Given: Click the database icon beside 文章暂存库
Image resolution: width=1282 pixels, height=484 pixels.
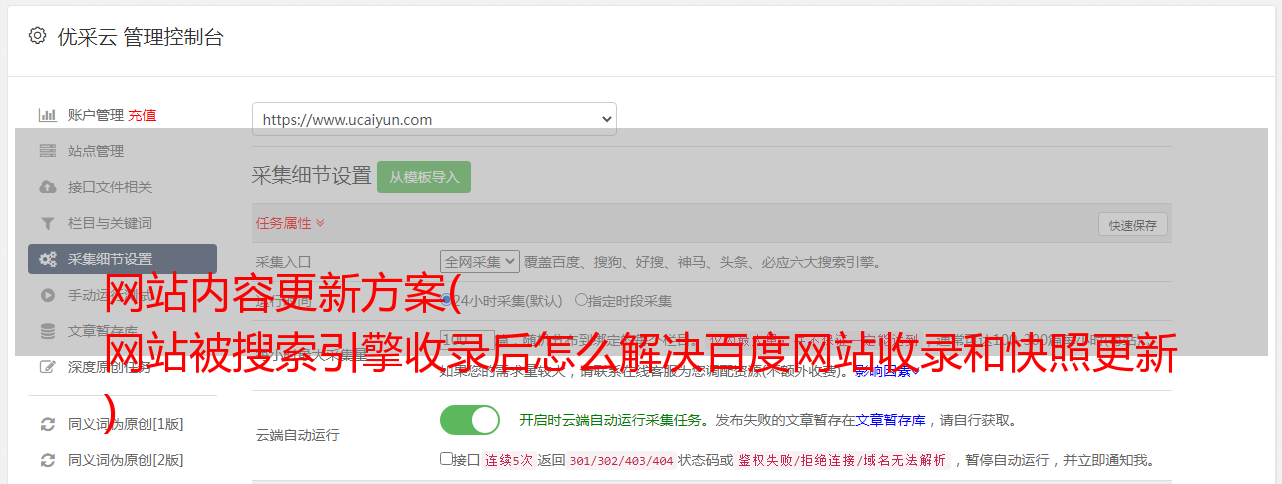Looking at the screenshot, I should [47, 331].
